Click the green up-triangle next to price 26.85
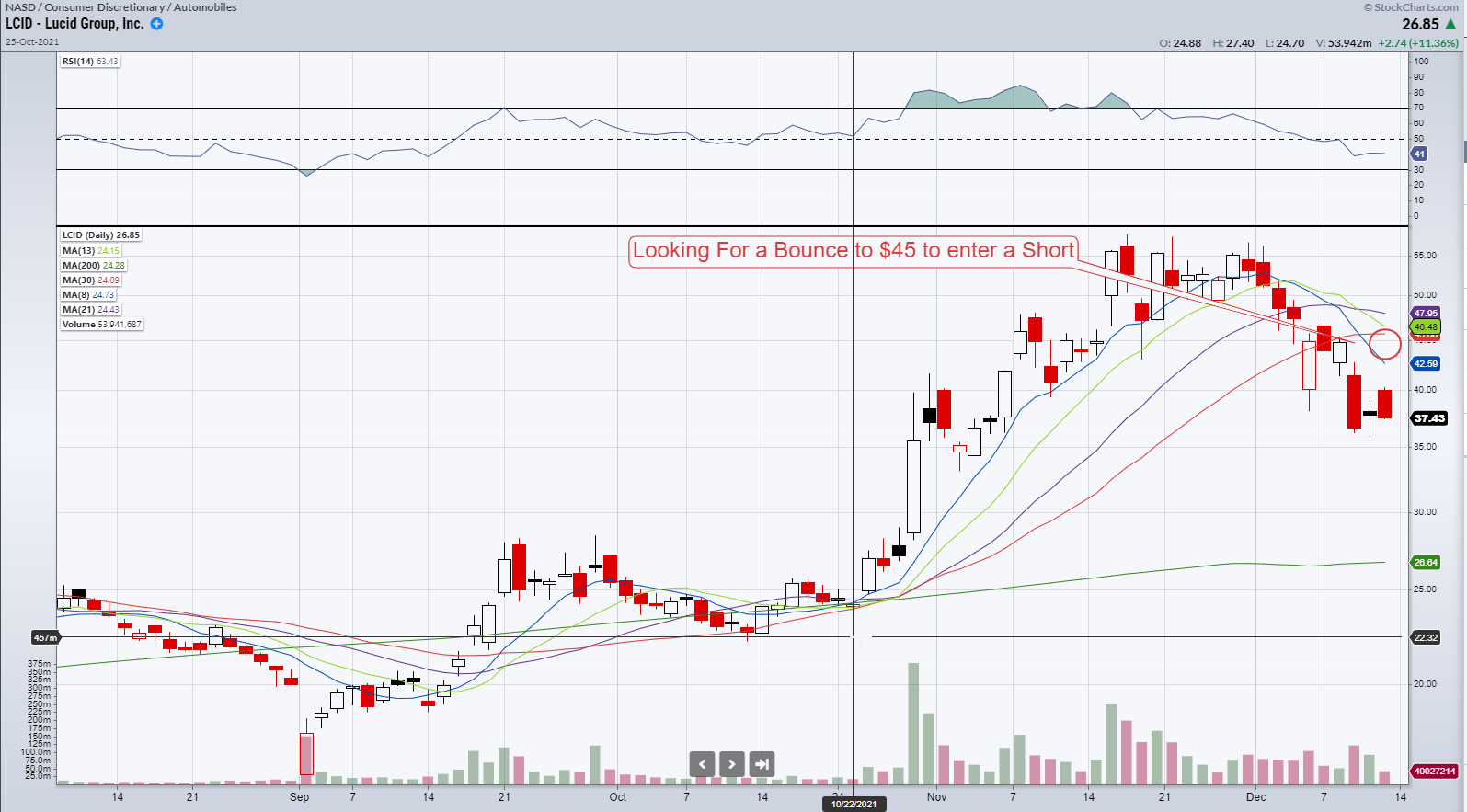The width and height of the screenshot is (1467, 812). click(1450, 24)
